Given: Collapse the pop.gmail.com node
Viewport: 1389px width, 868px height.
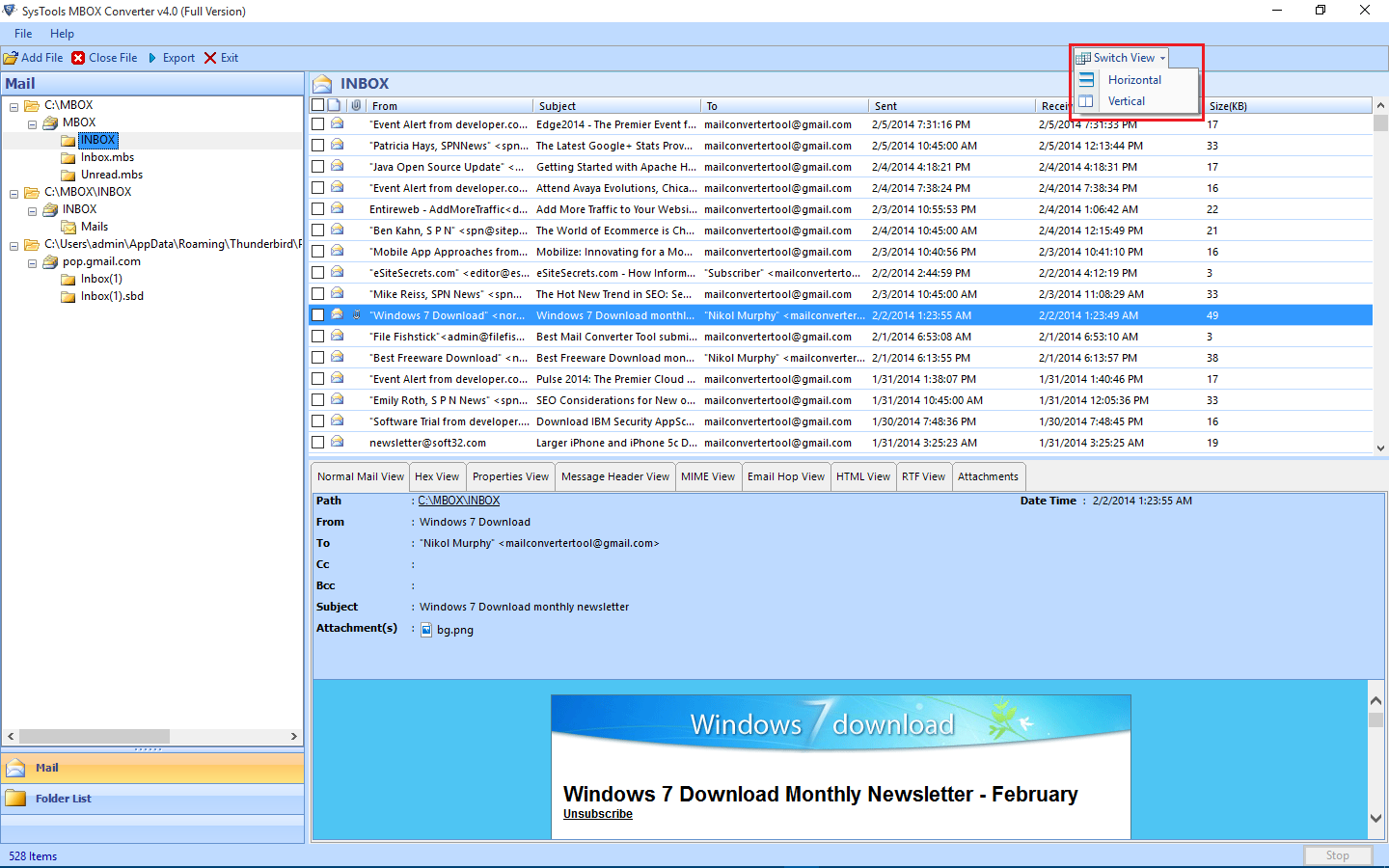Looking at the screenshot, I should [x=32, y=262].
